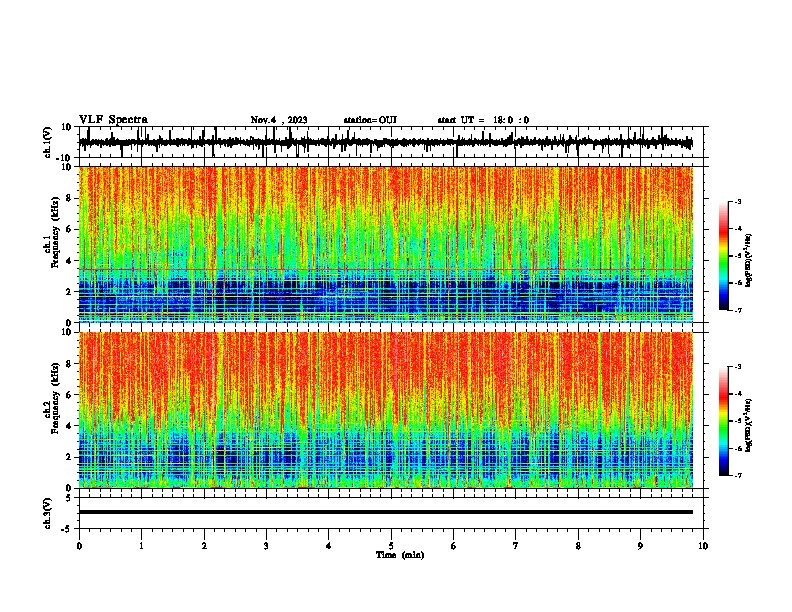Click time axis tick label "7"

[516, 546]
